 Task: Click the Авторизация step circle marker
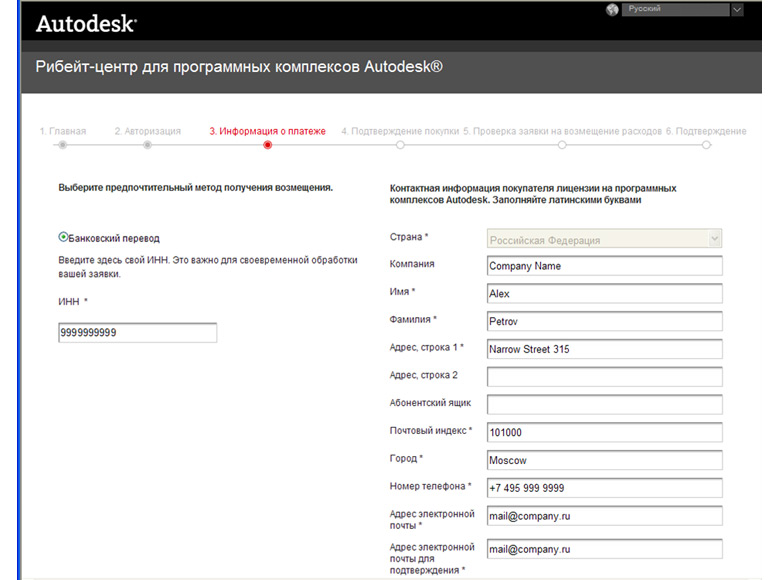[147, 145]
